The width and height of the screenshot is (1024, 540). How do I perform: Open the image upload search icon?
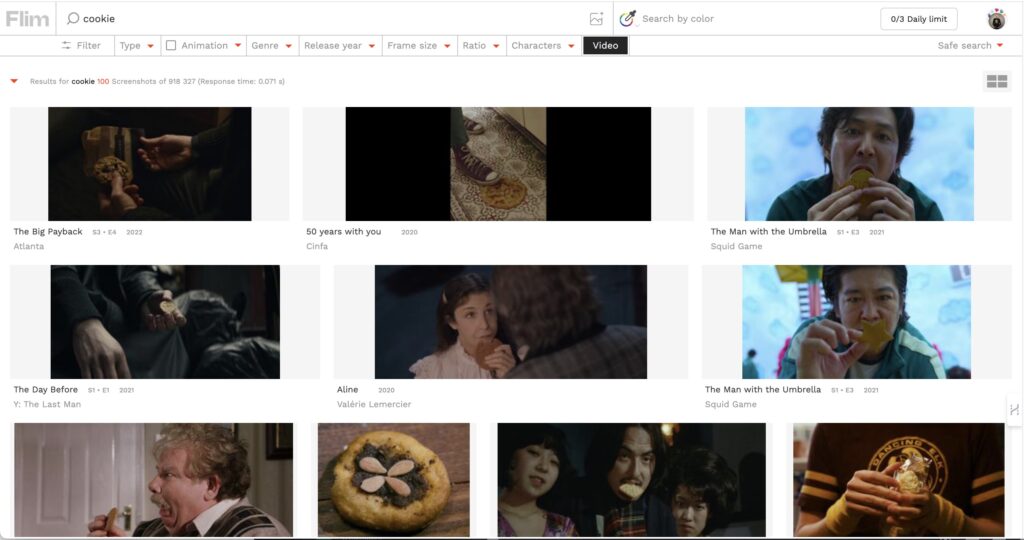click(596, 19)
